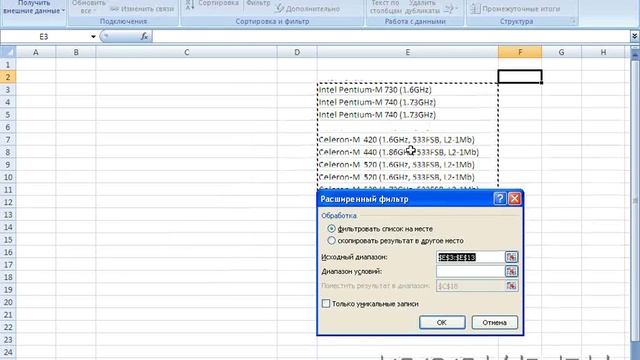Click the Select All corner of the sheet
The image size is (640, 360).
[x=8, y=52]
